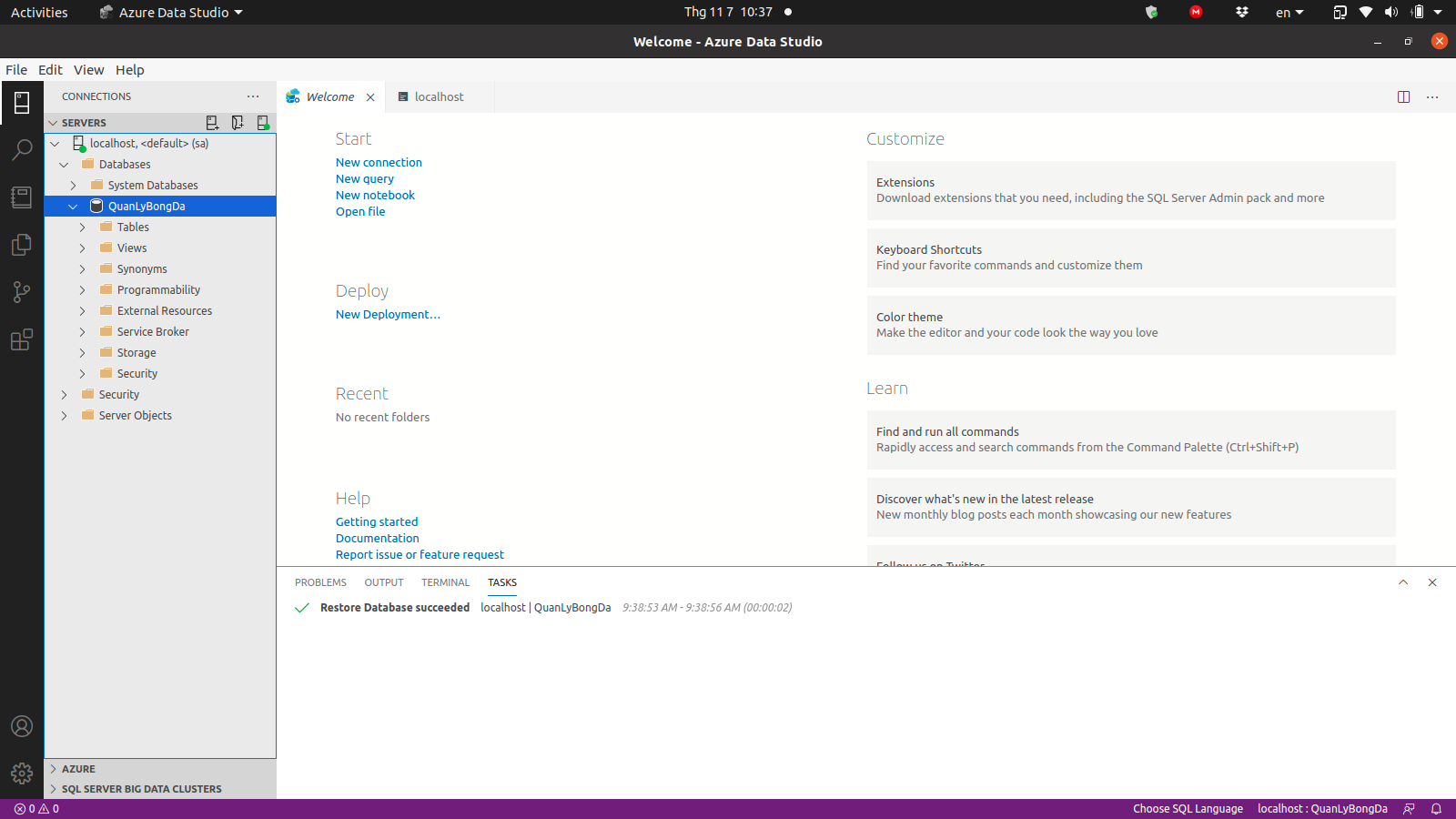Split the editor to the right
Image resolution: width=1456 pixels, height=819 pixels.
[1404, 97]
